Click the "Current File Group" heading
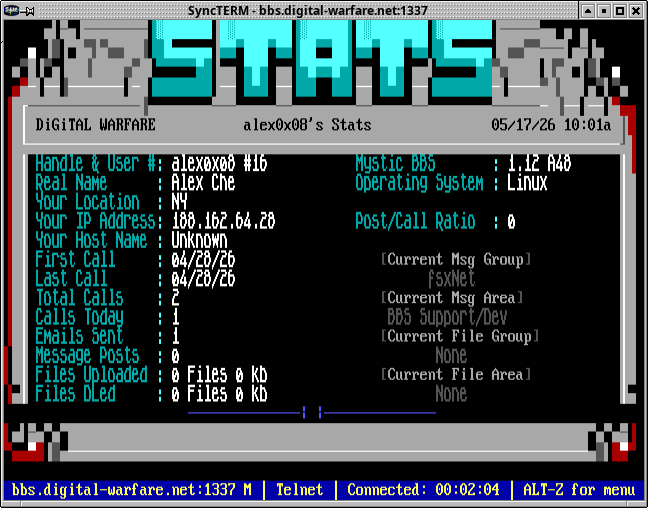The height and width of the screenshot is (508, 648). (x=460, y=336)
